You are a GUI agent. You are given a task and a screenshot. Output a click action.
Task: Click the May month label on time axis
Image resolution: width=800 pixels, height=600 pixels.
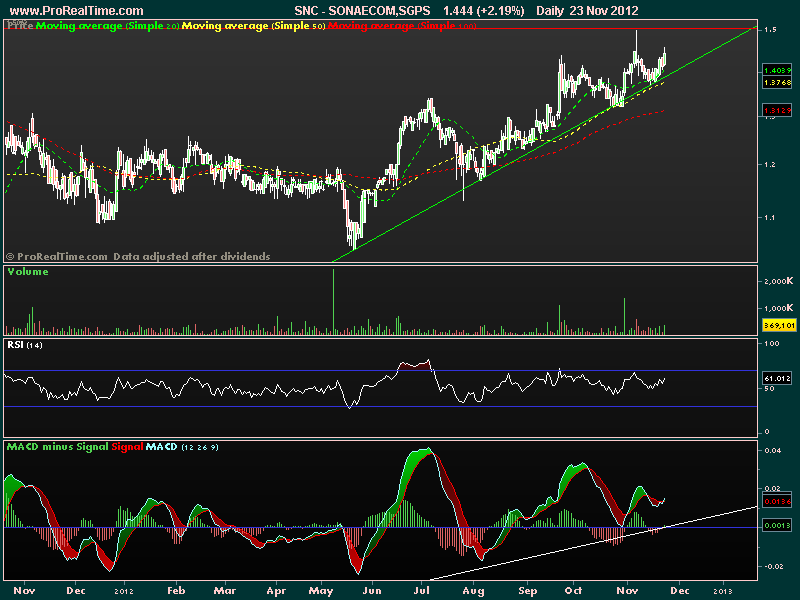(321, 591)
